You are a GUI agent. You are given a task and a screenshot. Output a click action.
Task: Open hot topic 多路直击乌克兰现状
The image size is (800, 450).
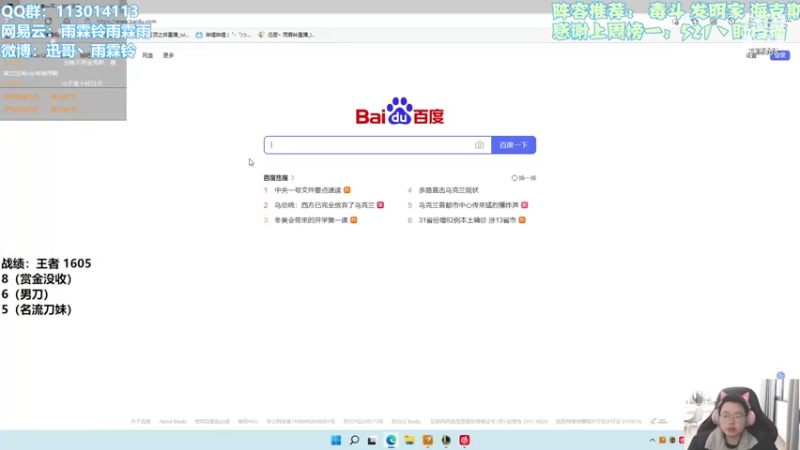point(448,190)
